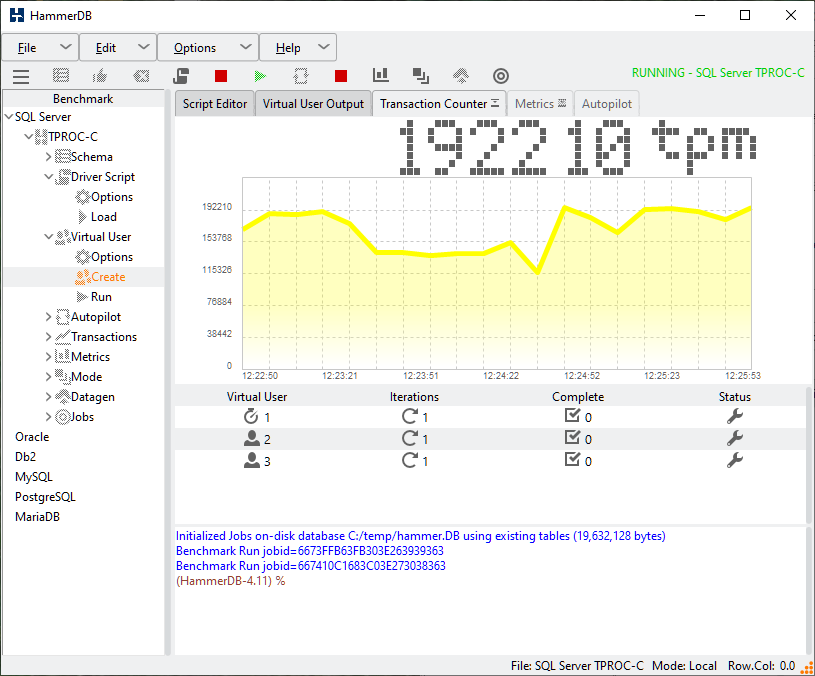Click the Metrics tree item label
The image size is (815, 676).
pyautogui.click(x=90, y=357)
